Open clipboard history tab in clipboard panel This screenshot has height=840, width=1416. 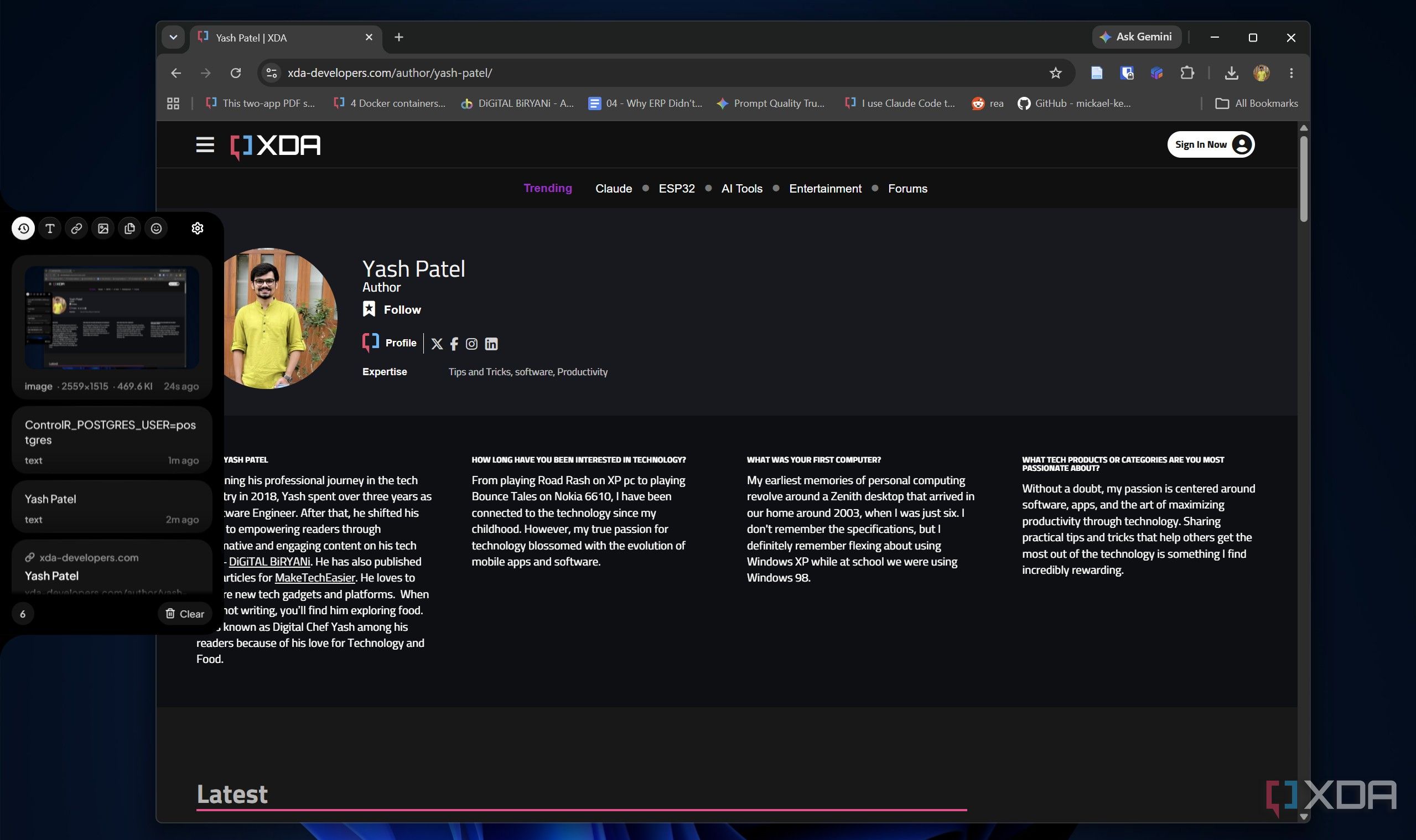pyautogui.click(x=23, y=228)
